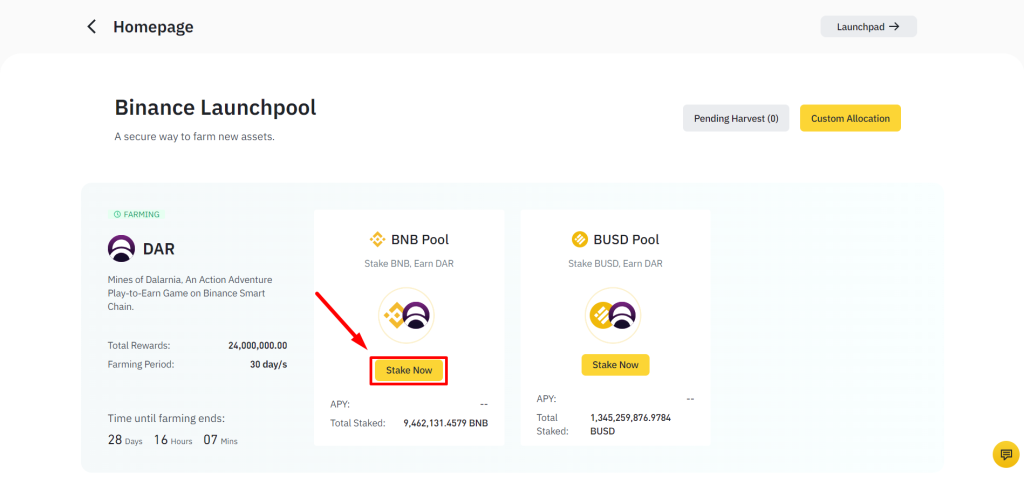The width and height of the screenshot is (1024, 477).
Task: Click the Farming Period value 30 day/s
Action: click(268, 365)
